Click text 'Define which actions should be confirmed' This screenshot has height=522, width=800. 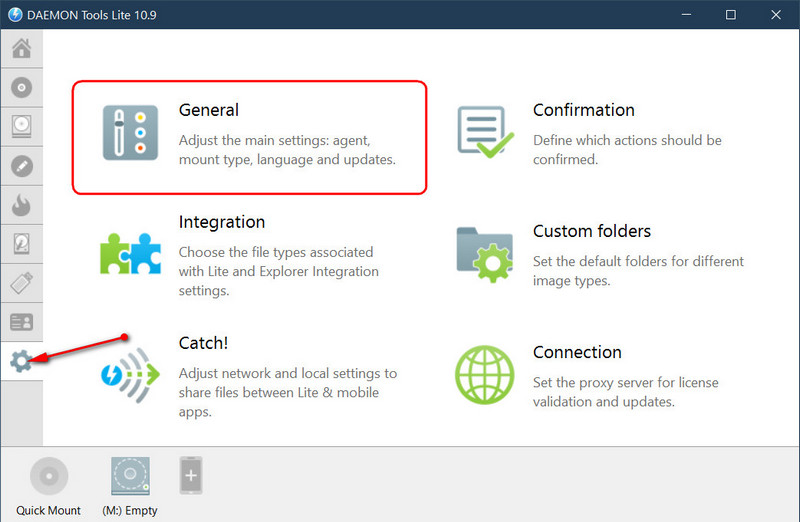pos(627,150)
